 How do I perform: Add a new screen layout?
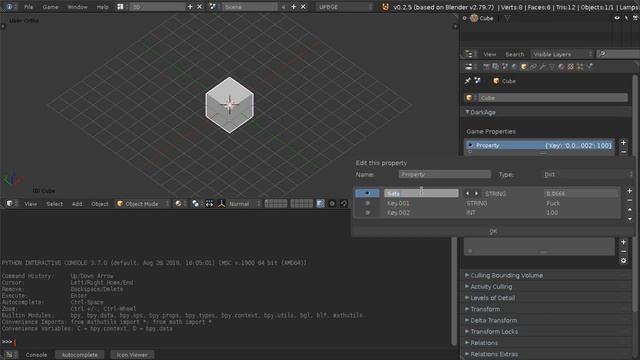click(190, 7)
